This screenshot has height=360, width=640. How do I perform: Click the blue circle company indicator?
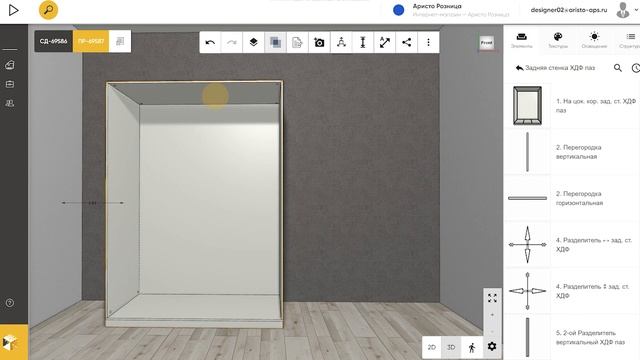(x=398, y=10)
